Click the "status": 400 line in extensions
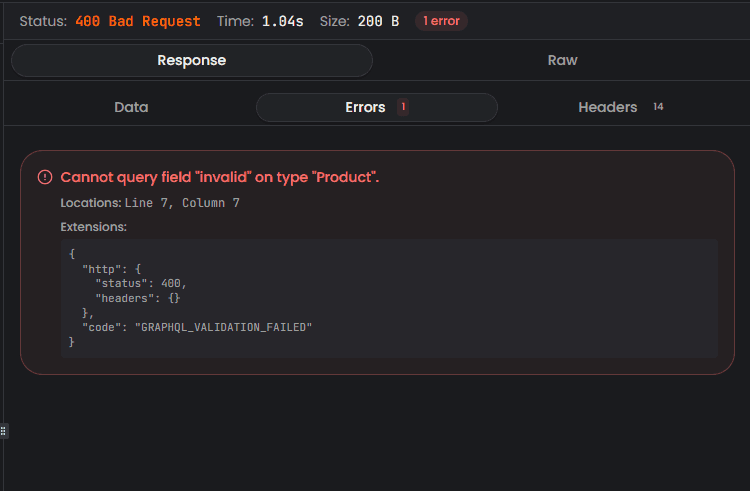Image resolution: width=750 pixels, height=491 pixels. point(141,284)
